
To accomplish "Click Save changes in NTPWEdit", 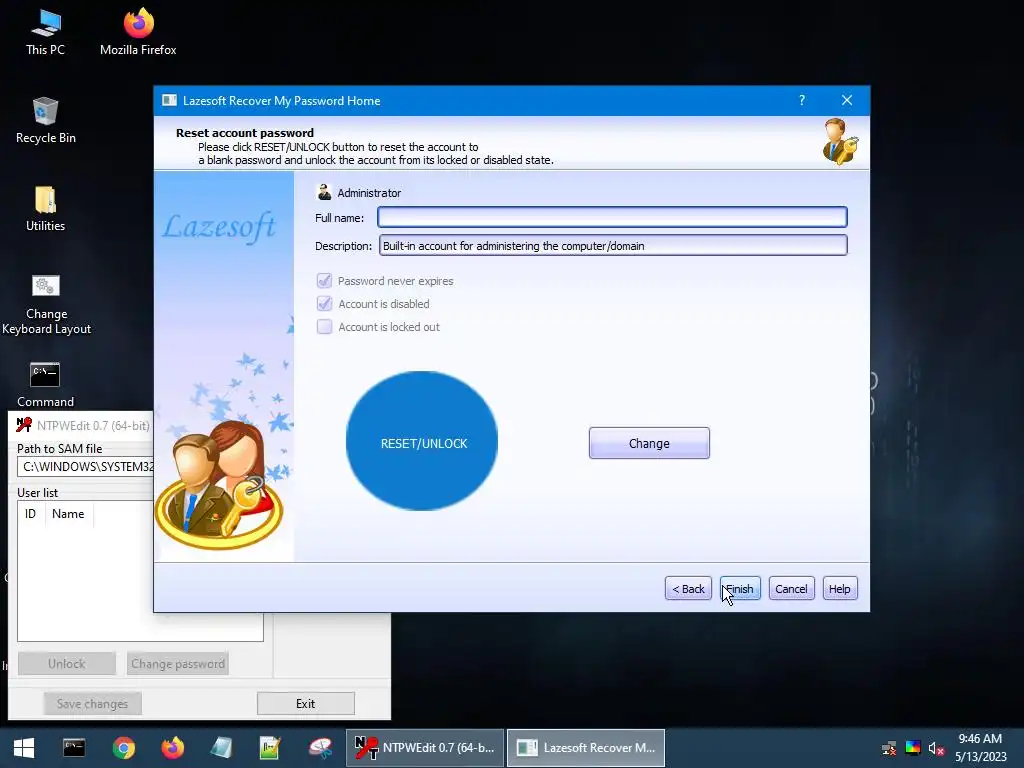I will (92, 703).
